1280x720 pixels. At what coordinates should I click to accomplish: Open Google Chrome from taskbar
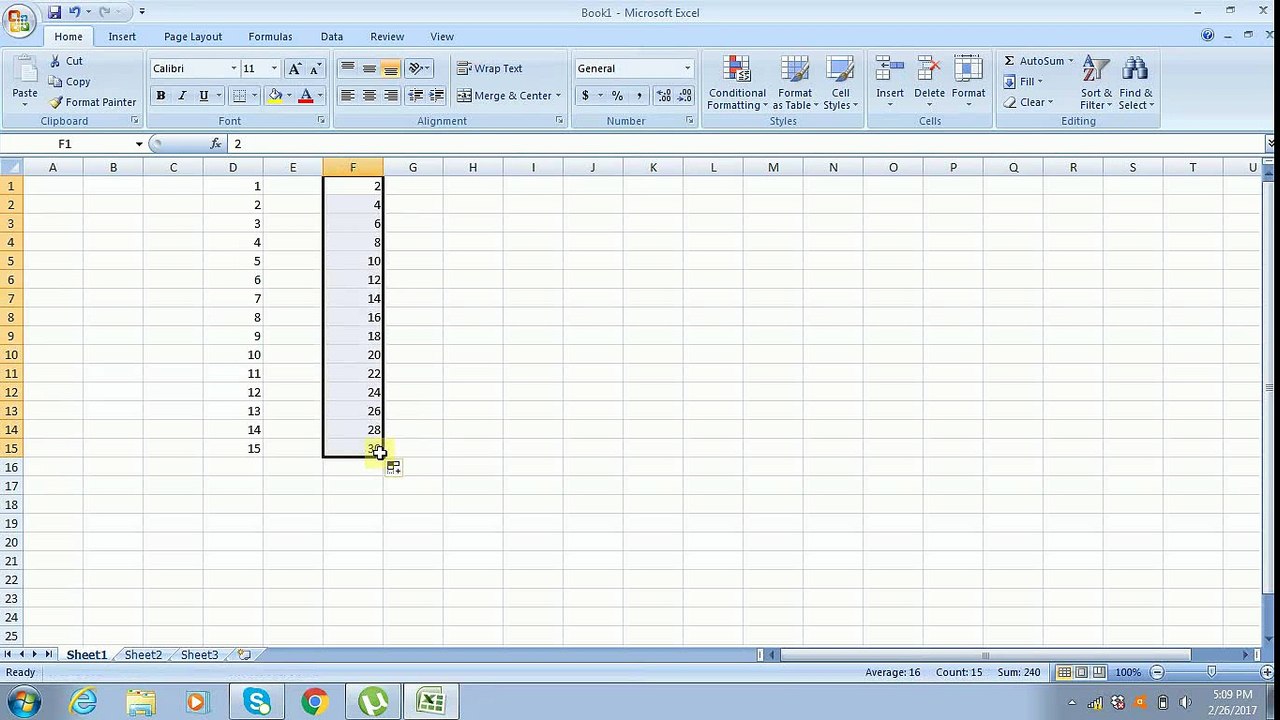coord(314,702)
